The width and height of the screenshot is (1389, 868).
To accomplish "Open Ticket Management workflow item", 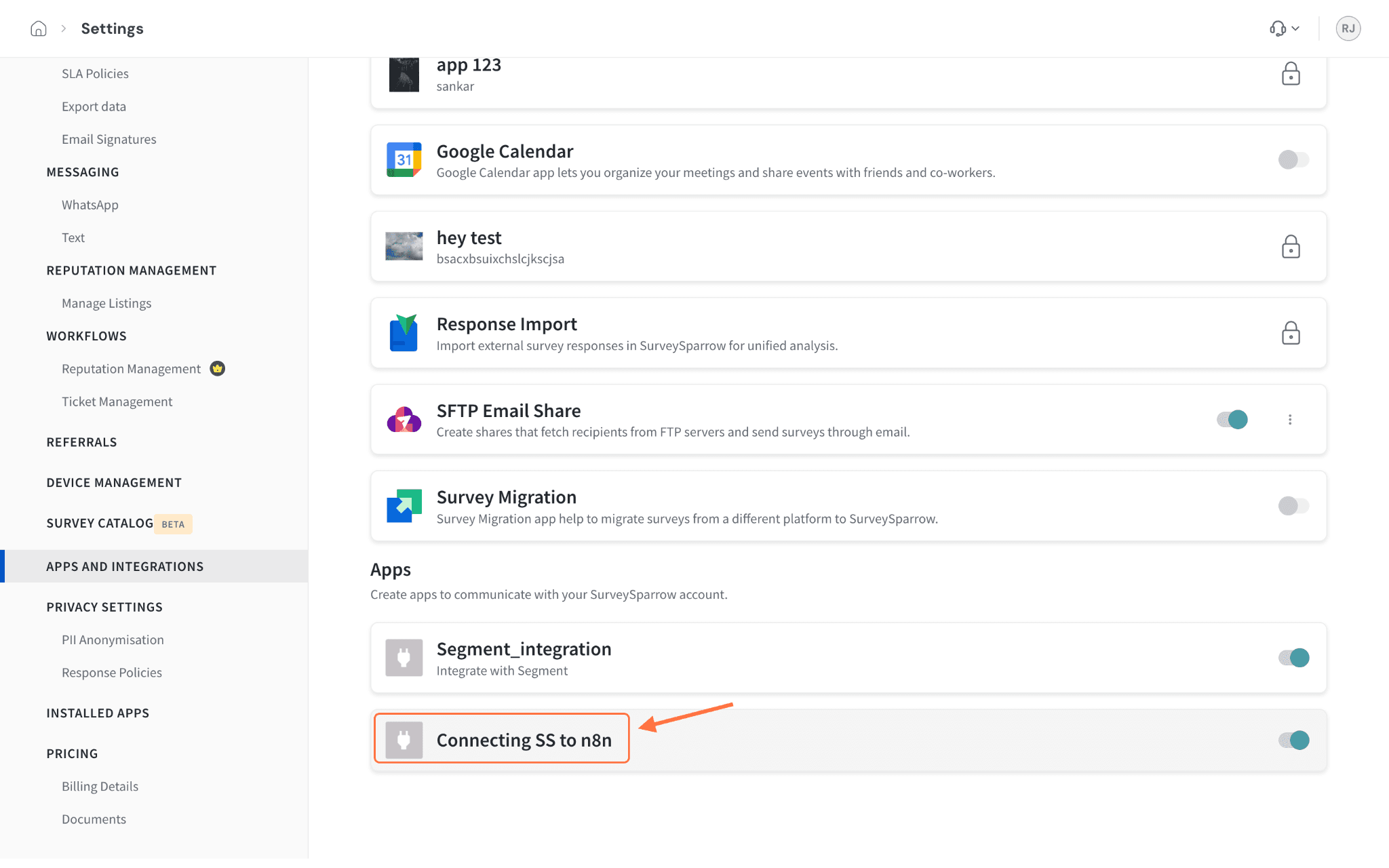I will pyautogui.click(x=117, y=401).
